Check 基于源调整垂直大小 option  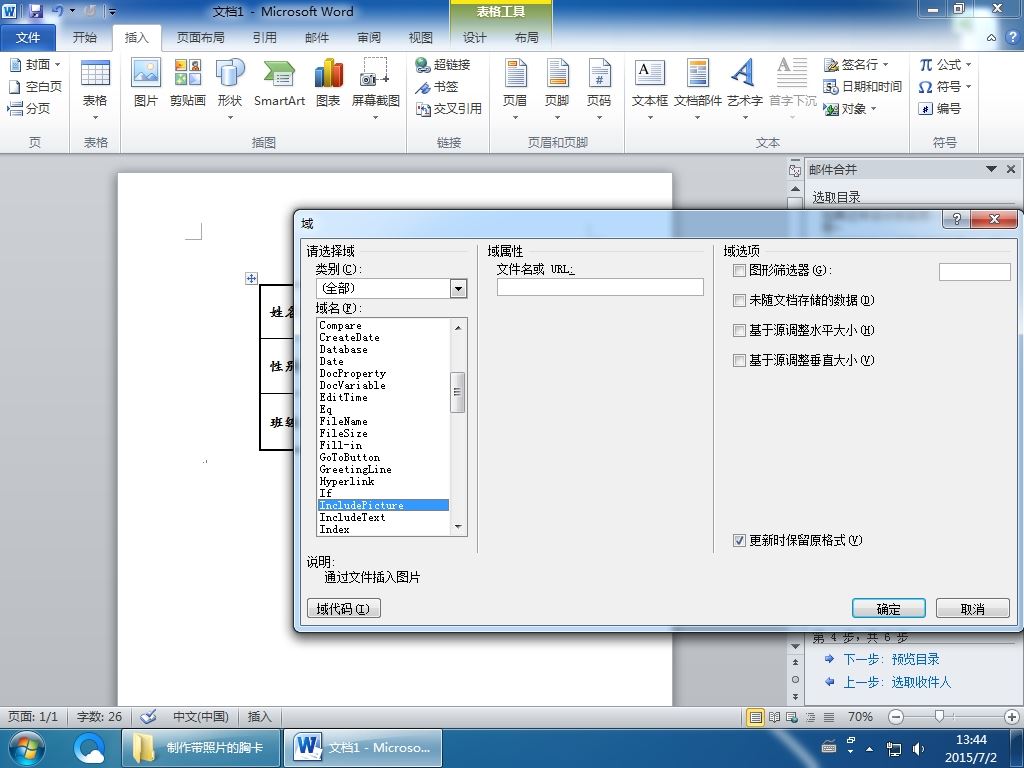[739, 360]
